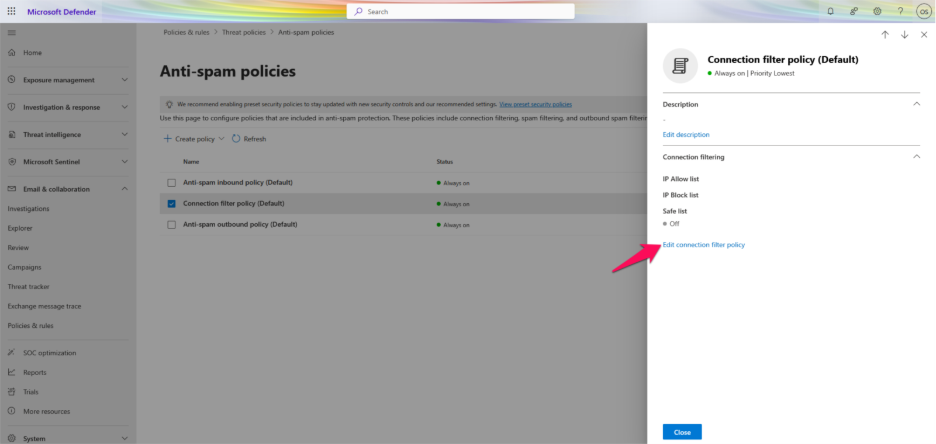
Task: Collapse the Email & collaboration section
Action: 124,189
